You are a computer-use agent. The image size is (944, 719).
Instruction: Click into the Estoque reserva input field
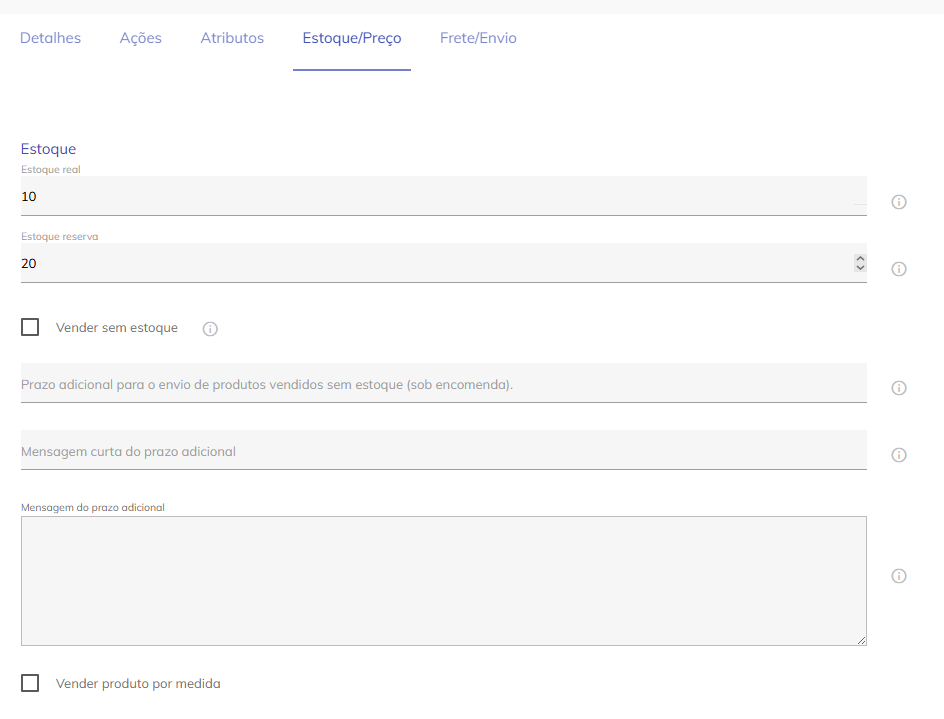pos(430,264)
